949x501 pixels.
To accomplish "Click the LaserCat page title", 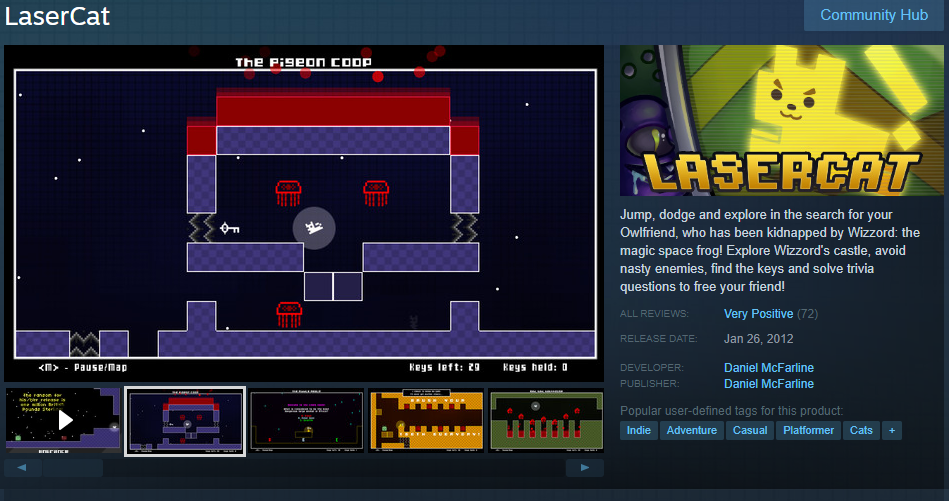I will [57, 16].
